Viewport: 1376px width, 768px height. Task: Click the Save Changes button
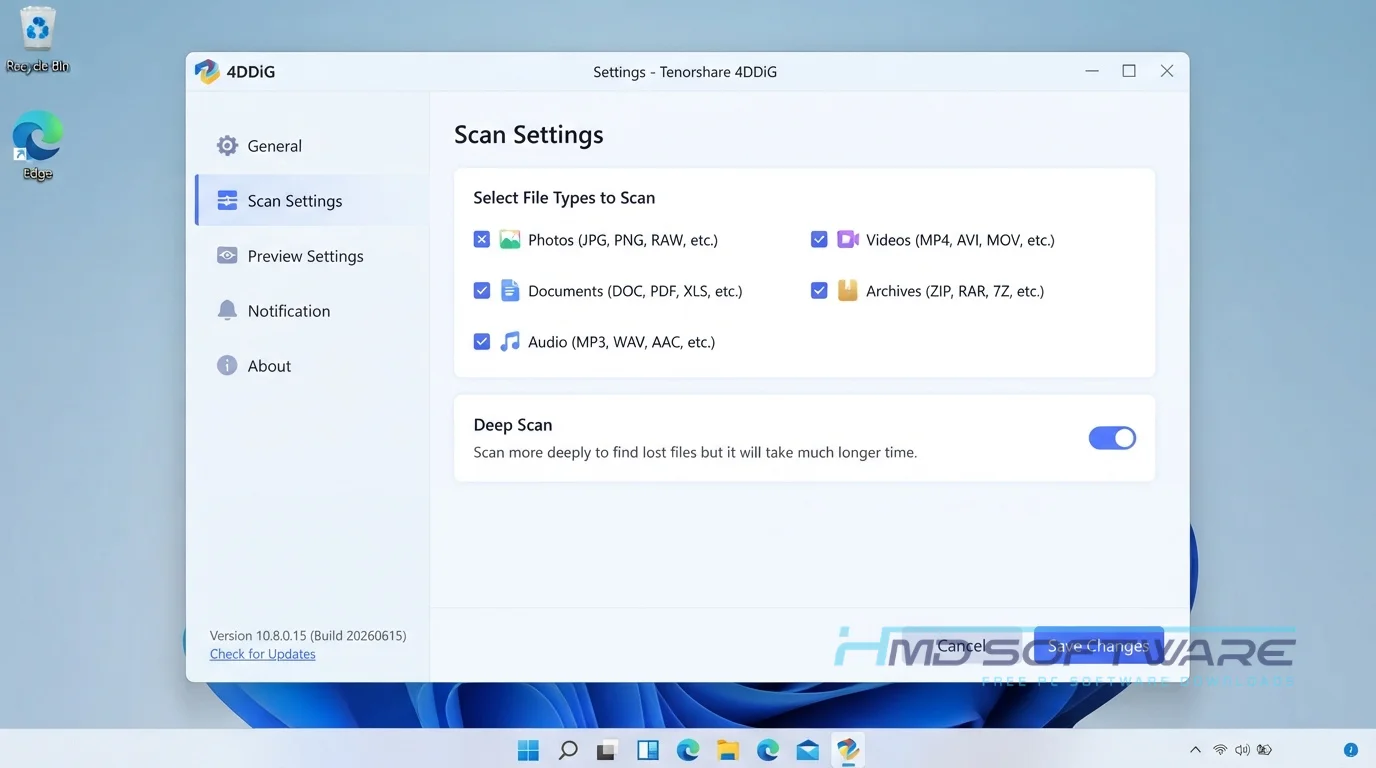pos(1098,646)
